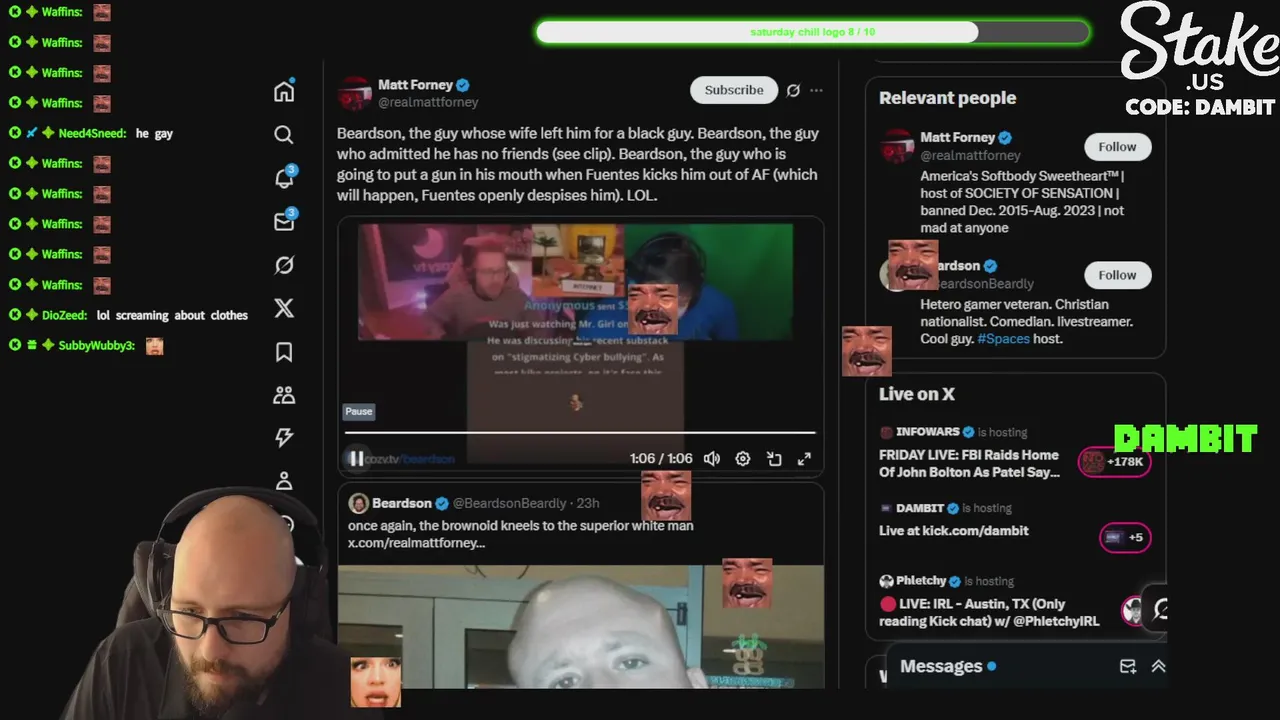Open the X Home icon in the sidebar
Viewport: 1280px width, 720px height.
click(284, 91)
